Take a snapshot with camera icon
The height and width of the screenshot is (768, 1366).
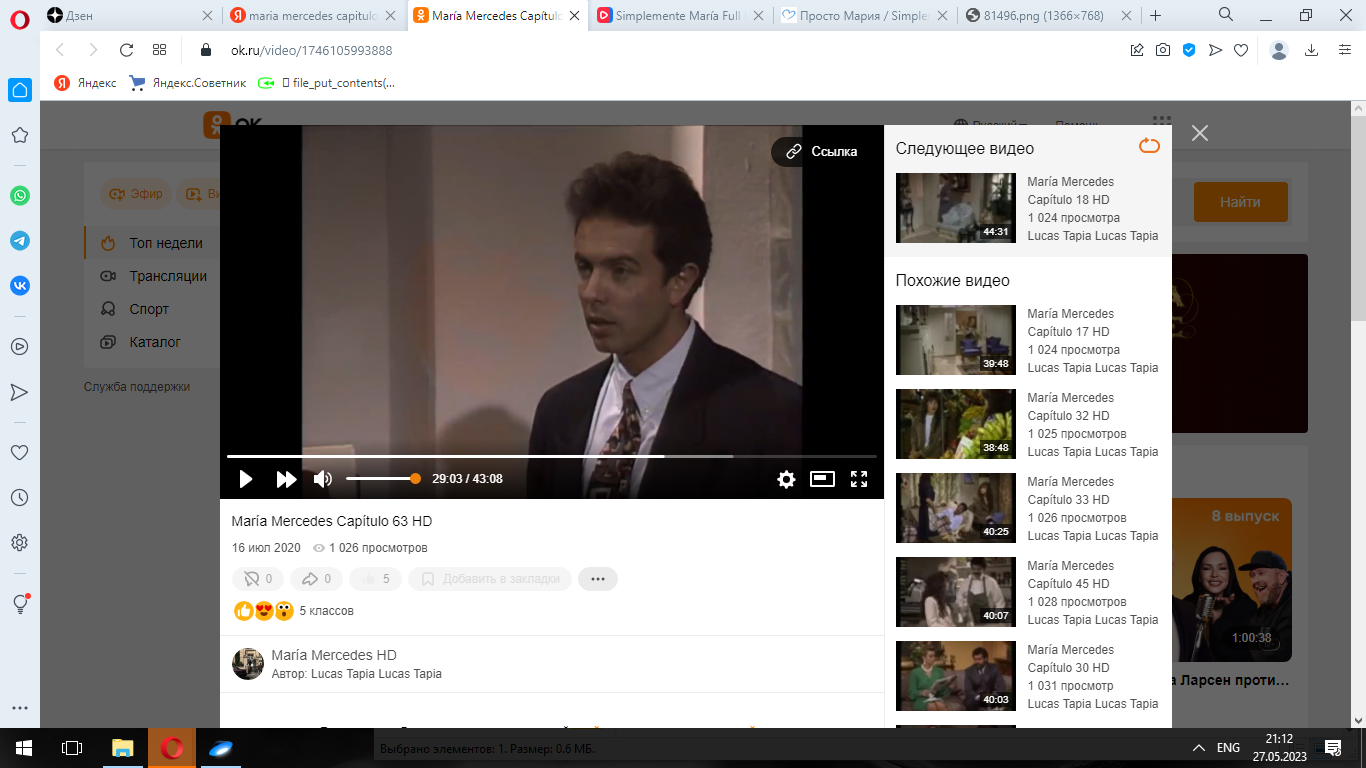pyautogui.click(x=1163, y=50)
